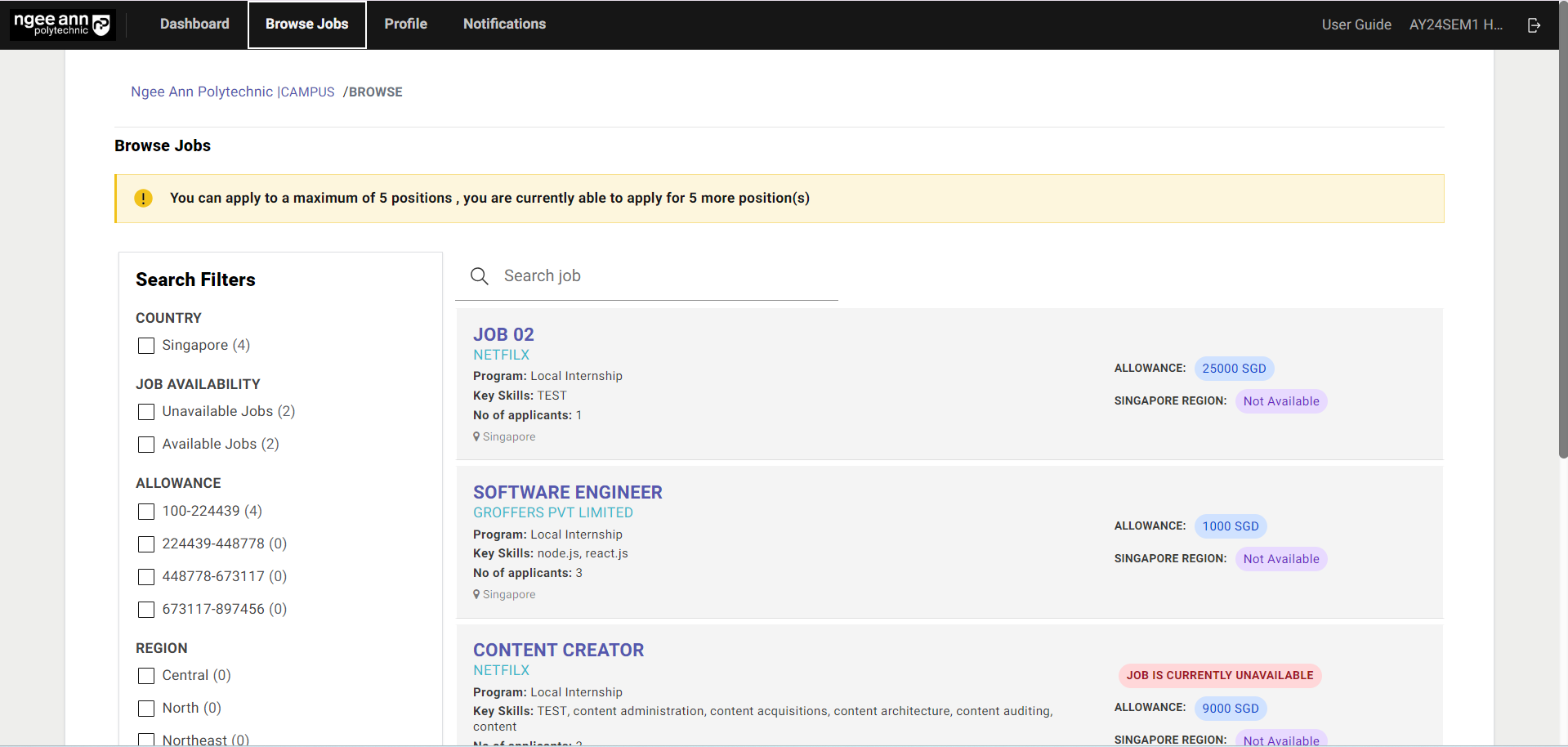Click the yellow warning exclamation icon

tap(143, 199)
